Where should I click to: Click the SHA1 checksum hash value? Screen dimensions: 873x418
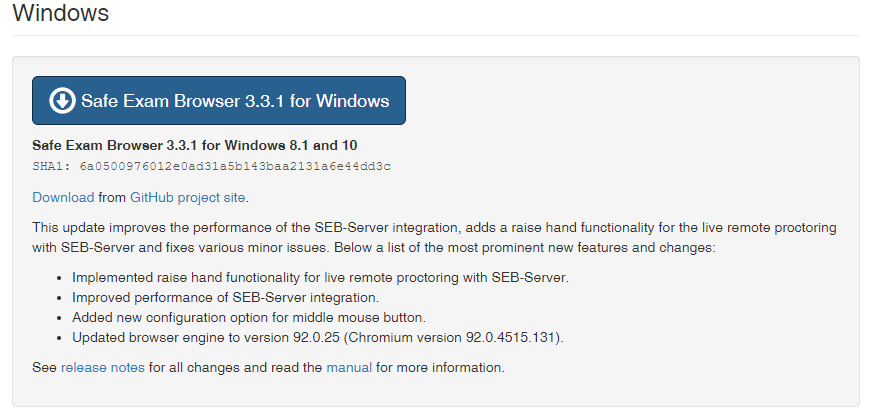(235, 166)
